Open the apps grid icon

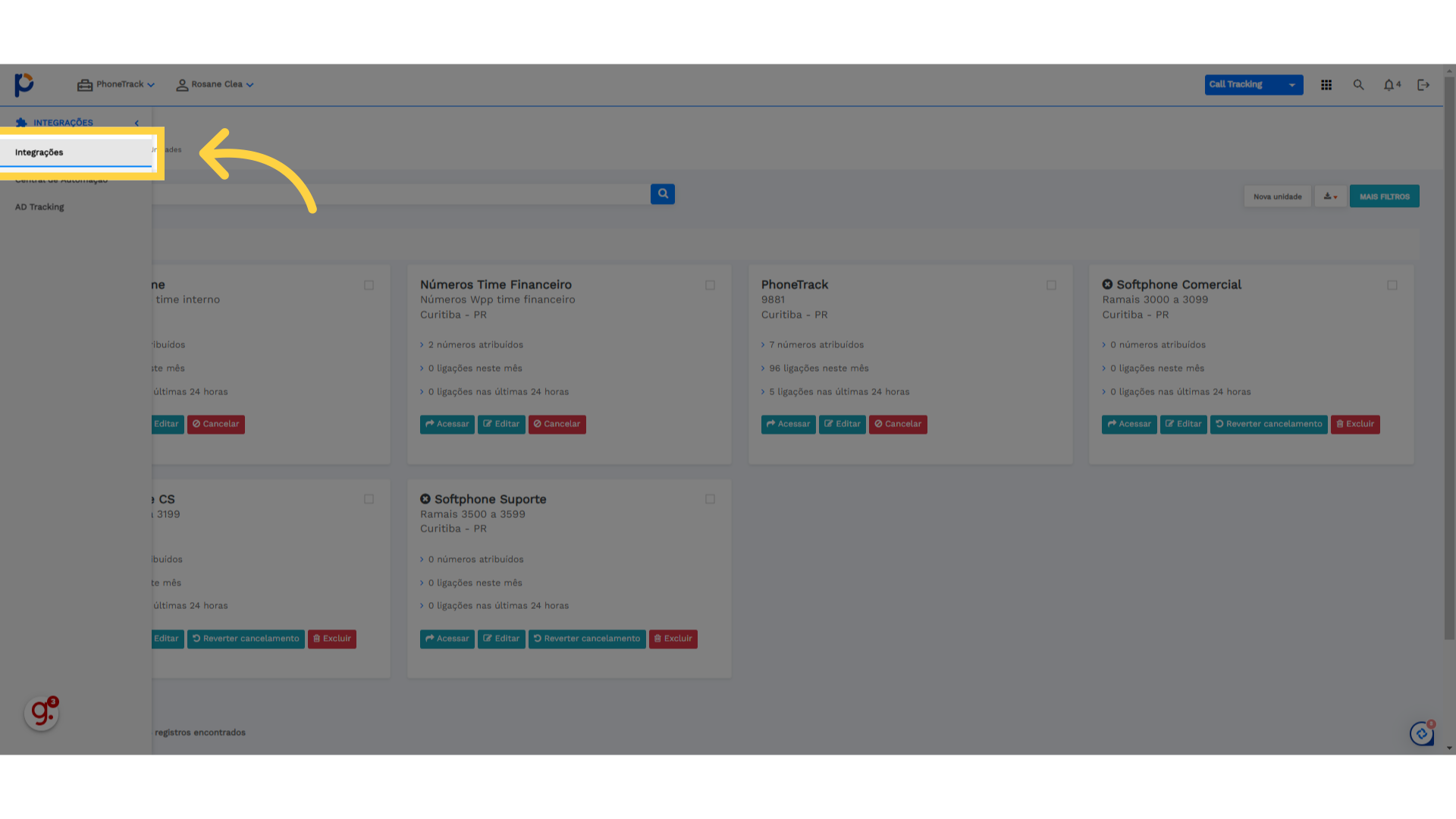pyautogui.click(x=1326, y=85)
